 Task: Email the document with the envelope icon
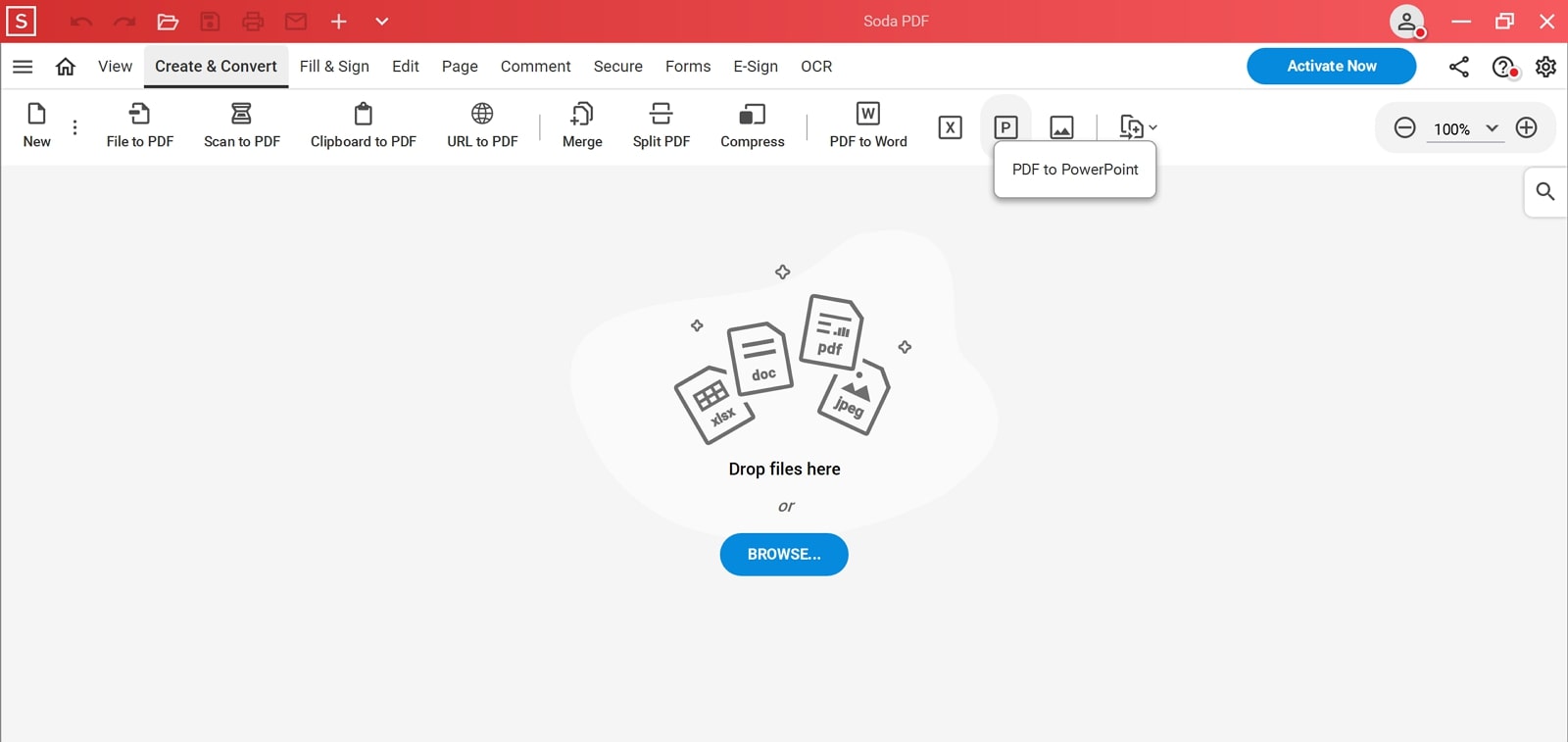coord(296,22)
